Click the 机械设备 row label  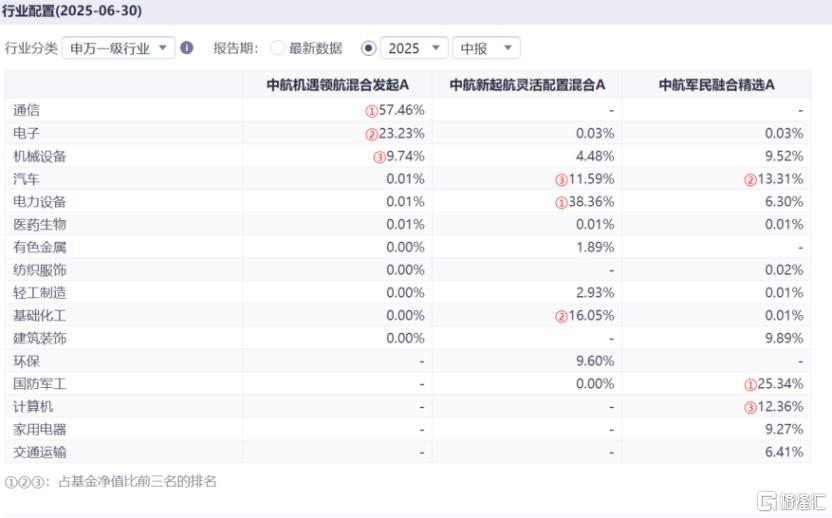(x=39, y=156)
